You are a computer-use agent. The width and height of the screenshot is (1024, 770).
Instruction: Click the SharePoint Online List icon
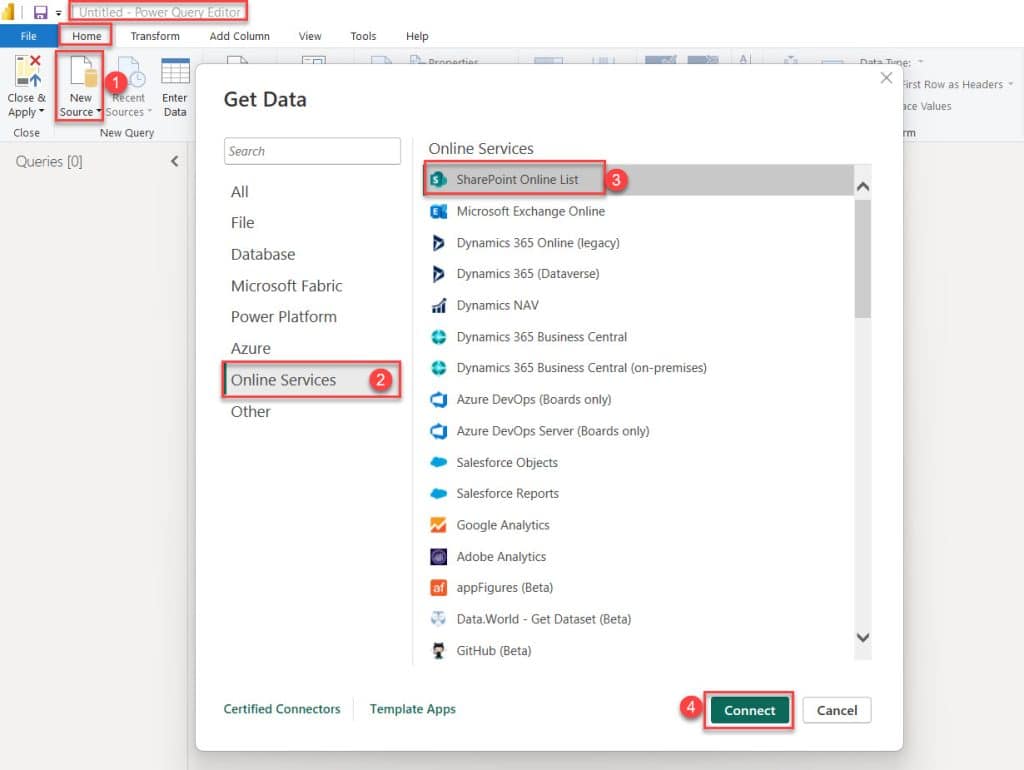tap(439, 180)
